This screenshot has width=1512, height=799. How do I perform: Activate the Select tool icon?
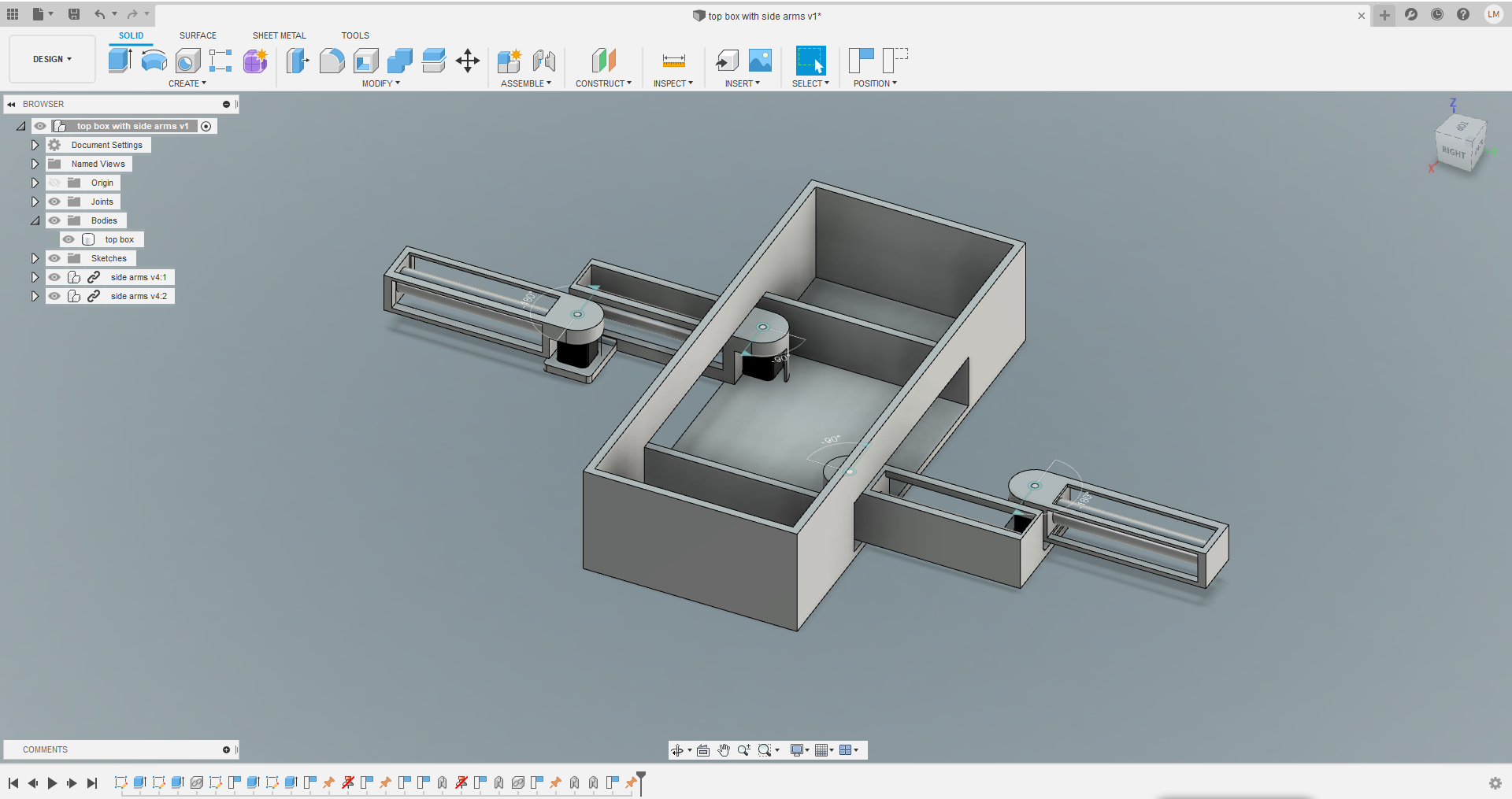coord(810,61)
